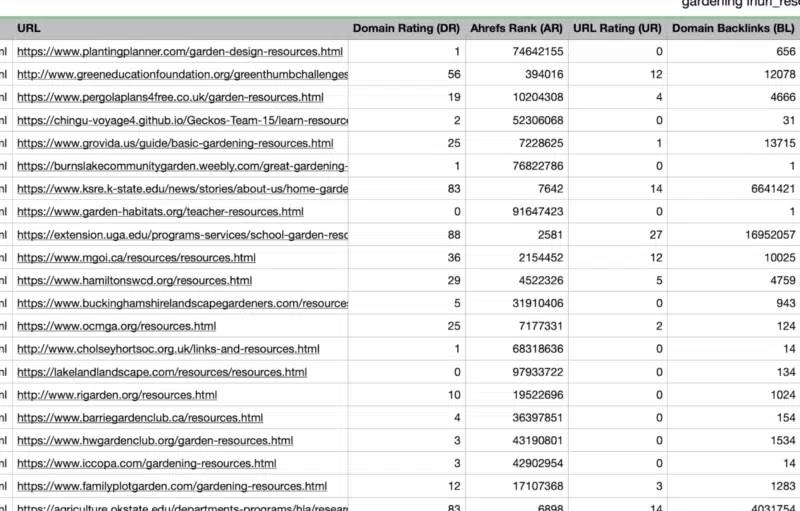Open the pergolaplans4free.co.uk garden-resources link
This screenshot has height=511, width=800.
click(x=170, y=97)
